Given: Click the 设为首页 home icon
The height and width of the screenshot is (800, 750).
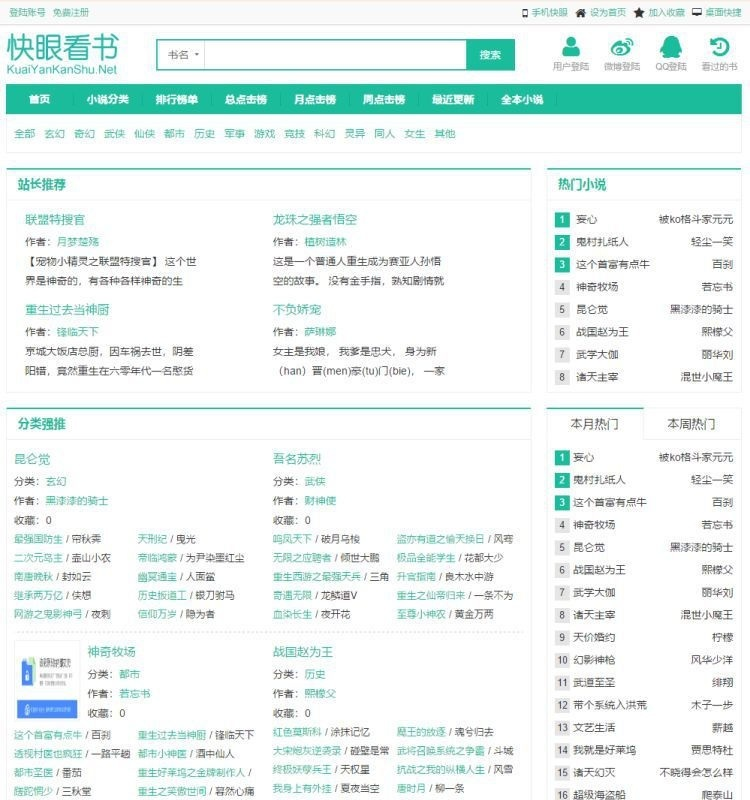Looking at the screenshot, I should [581, 13].
